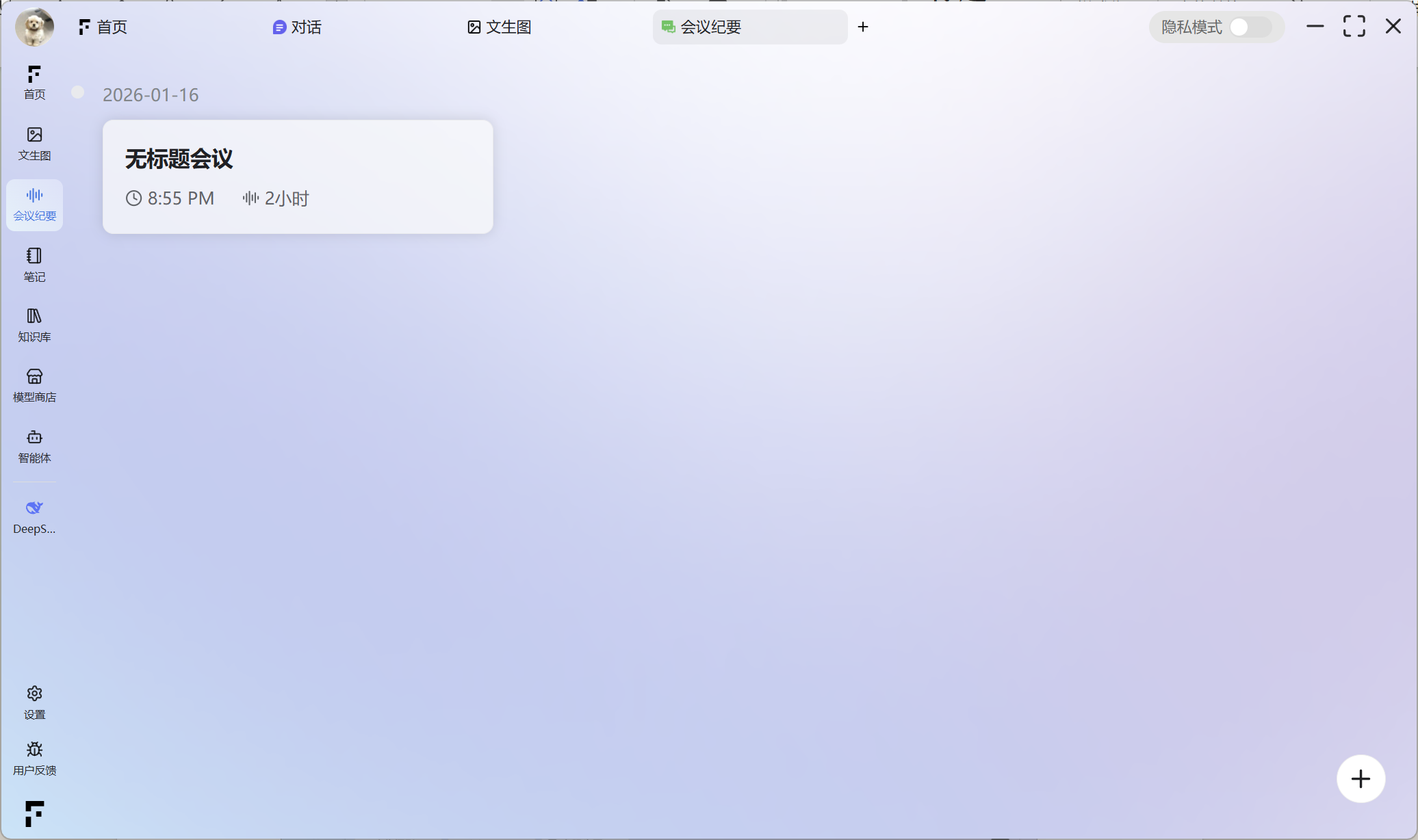Open the 笔记 notes section
The width and height of the screenshot is (1418, 840).
point(34,264)
